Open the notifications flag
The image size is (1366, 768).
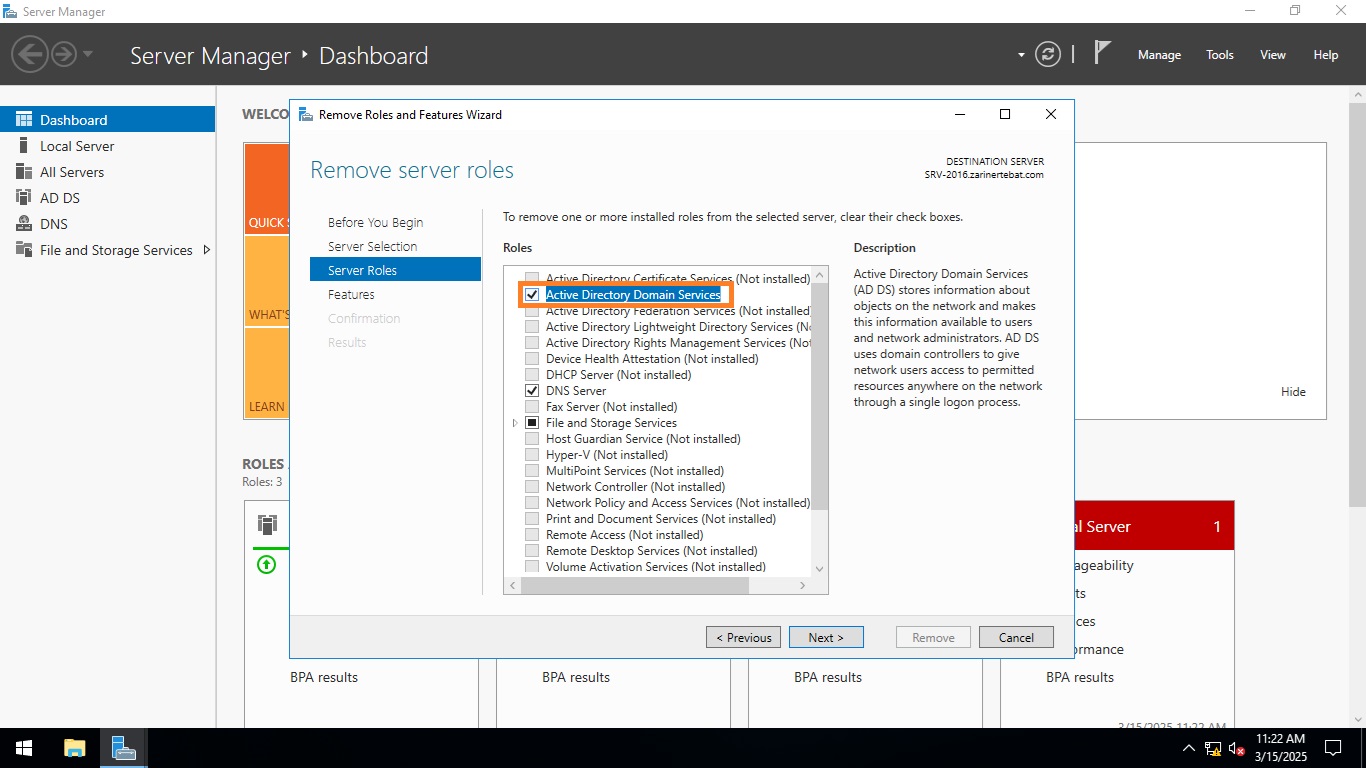point(1102,53)
